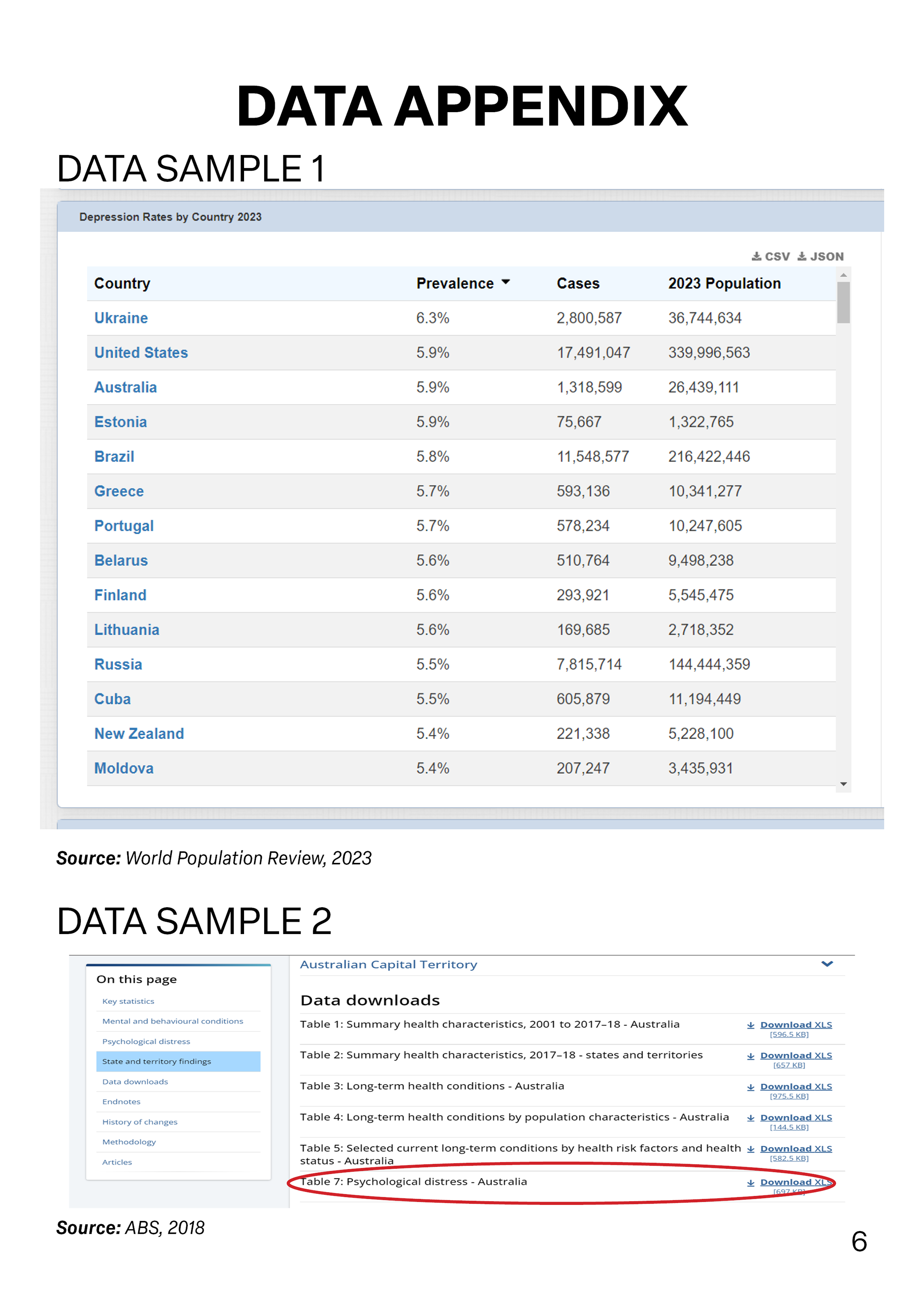Viewport: 924px width, 1307px height.
Task: Sort by the Cases column header
Action: 578,283
